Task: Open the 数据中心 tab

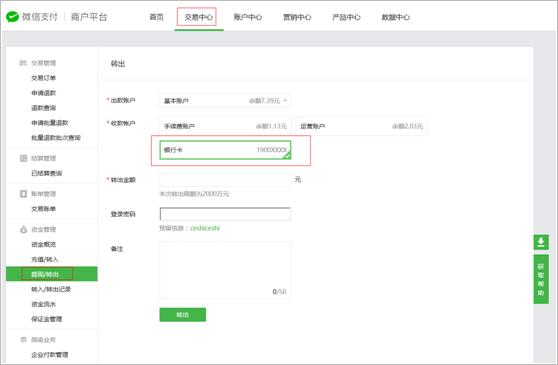Action: coord(395,17)
